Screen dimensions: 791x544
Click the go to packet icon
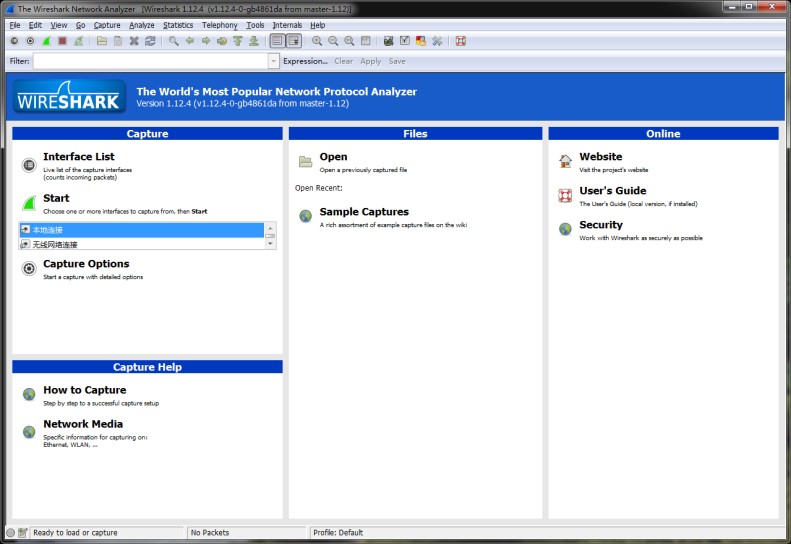(x=222, y=41)
